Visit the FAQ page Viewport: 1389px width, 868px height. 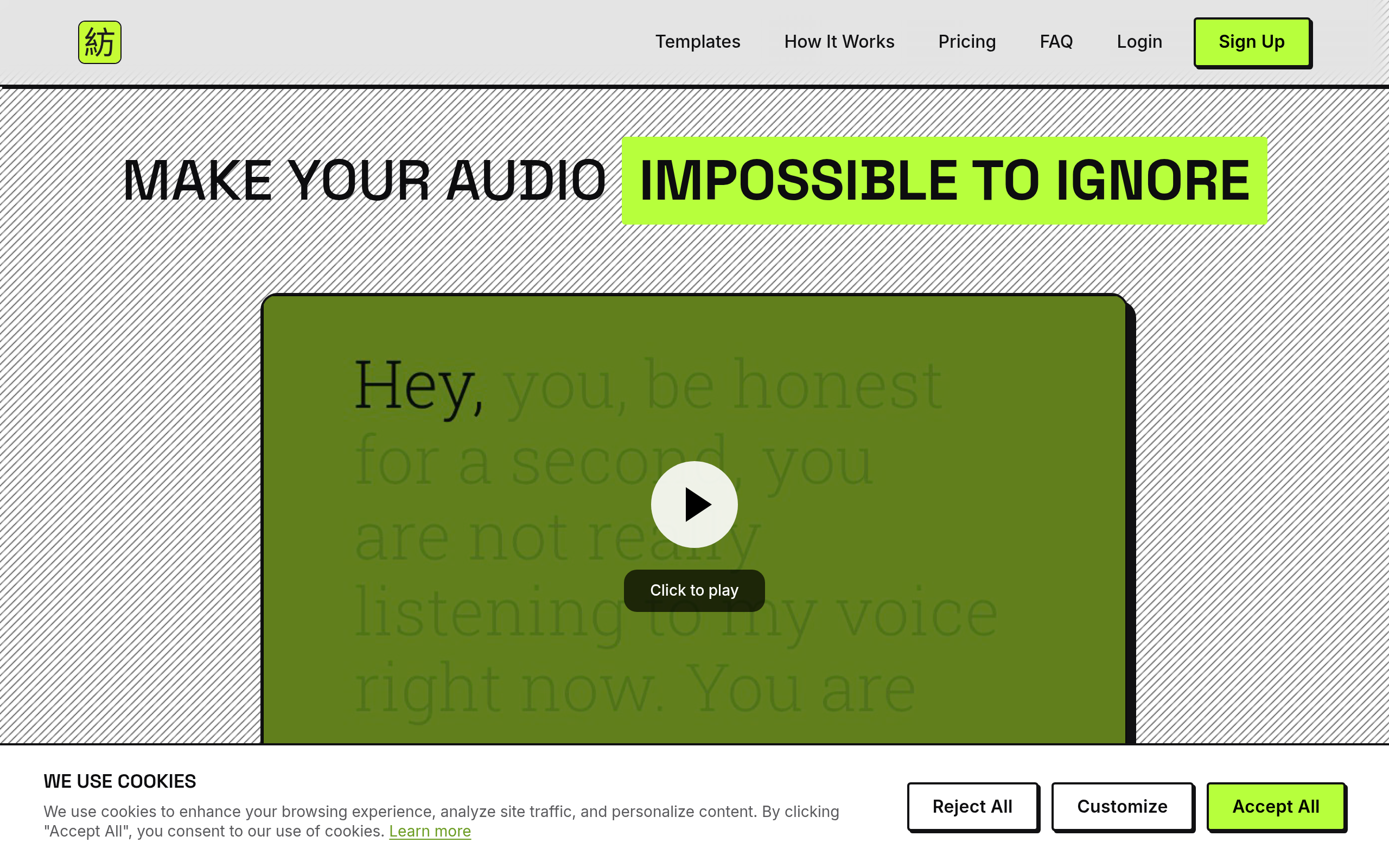click(1056, 41)
